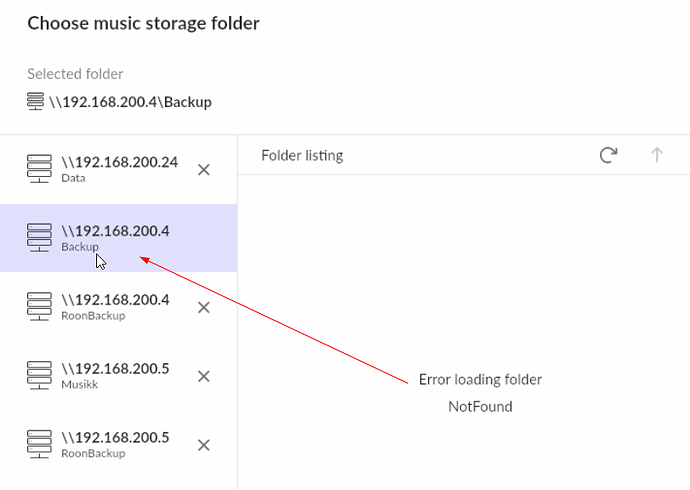
Task: Remove the 192.168.200.5 RoonBackup share
Action: pyautogui.click(x=204, y=445)
